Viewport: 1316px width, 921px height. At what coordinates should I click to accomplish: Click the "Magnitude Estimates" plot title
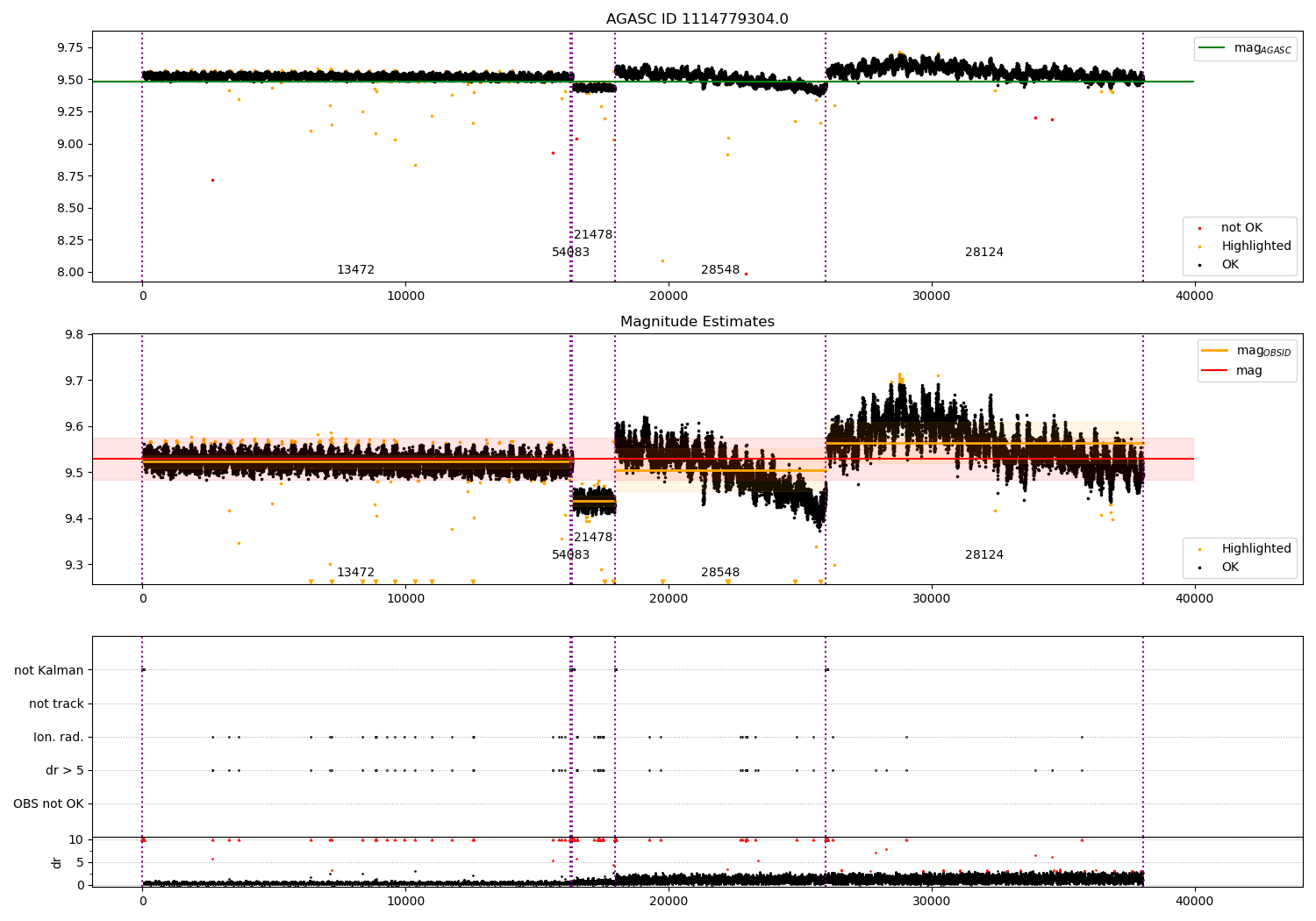(697, 322)
